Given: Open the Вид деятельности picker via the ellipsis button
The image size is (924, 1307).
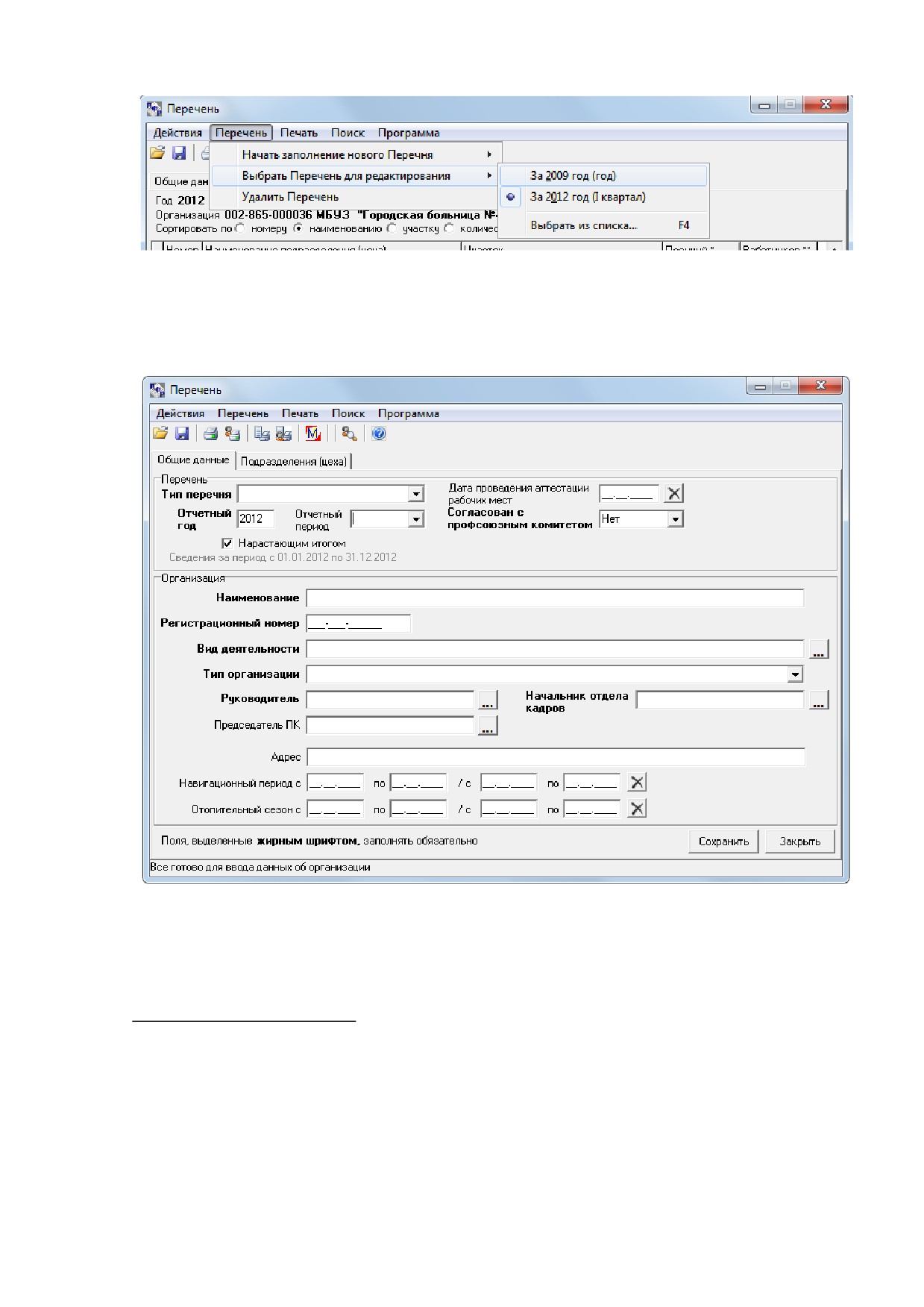Looking at the screenshot, I should (x=819, y=649).
